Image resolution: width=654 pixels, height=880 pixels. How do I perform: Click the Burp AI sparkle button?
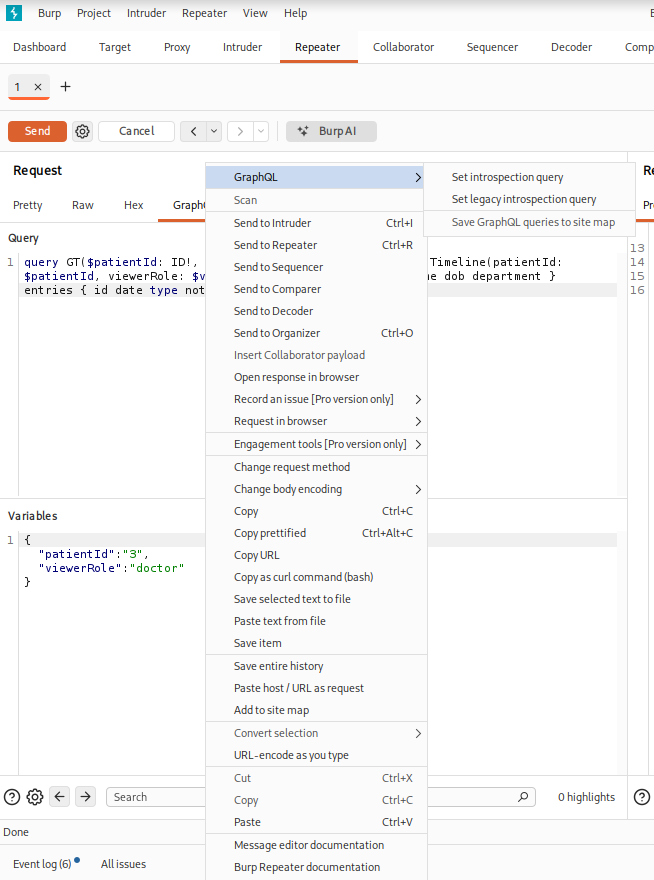(331, 131)
